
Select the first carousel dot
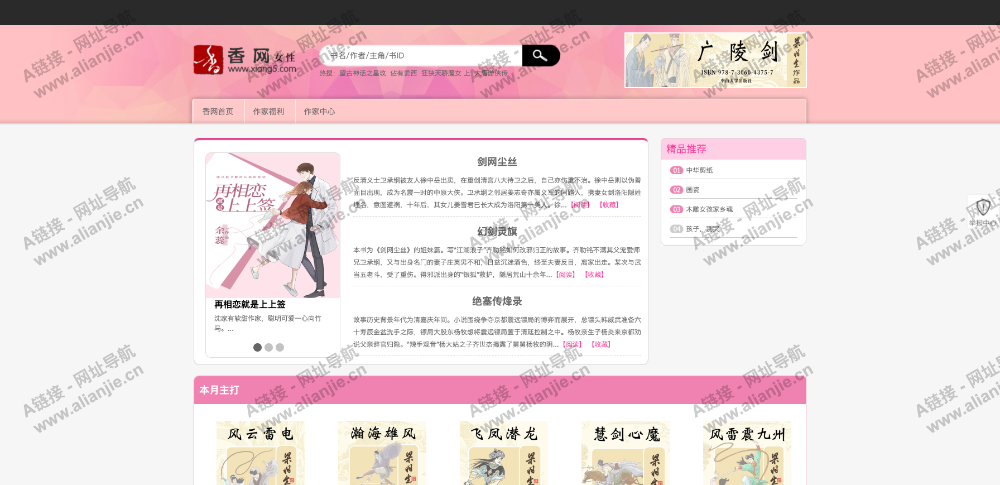coord(258,347)
